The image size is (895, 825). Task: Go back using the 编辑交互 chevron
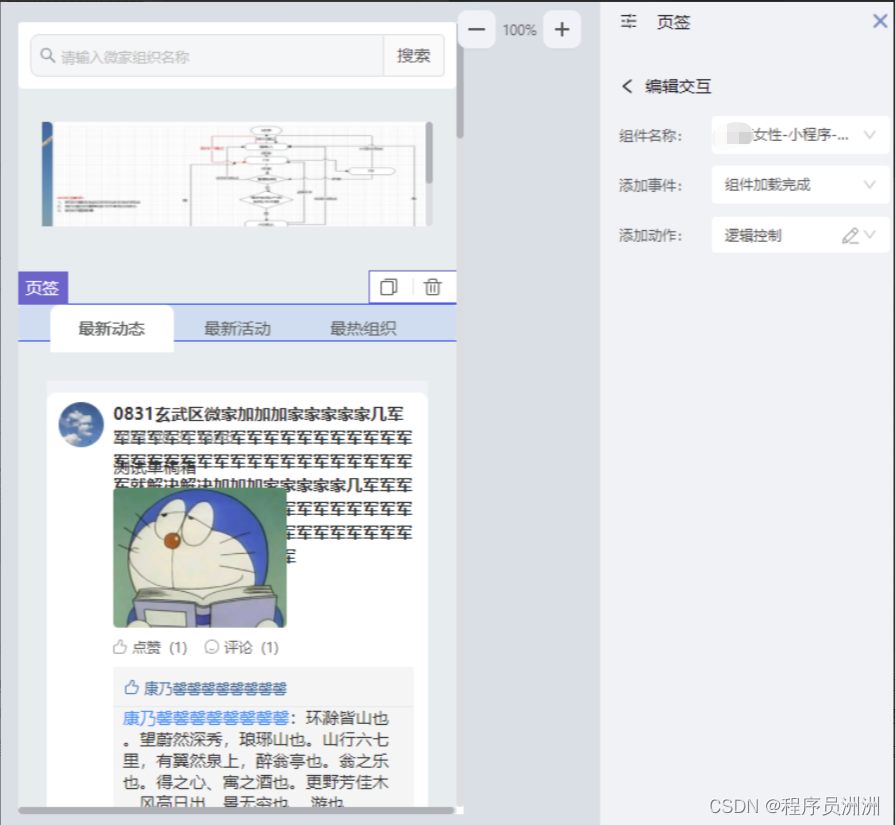[625, 87]
